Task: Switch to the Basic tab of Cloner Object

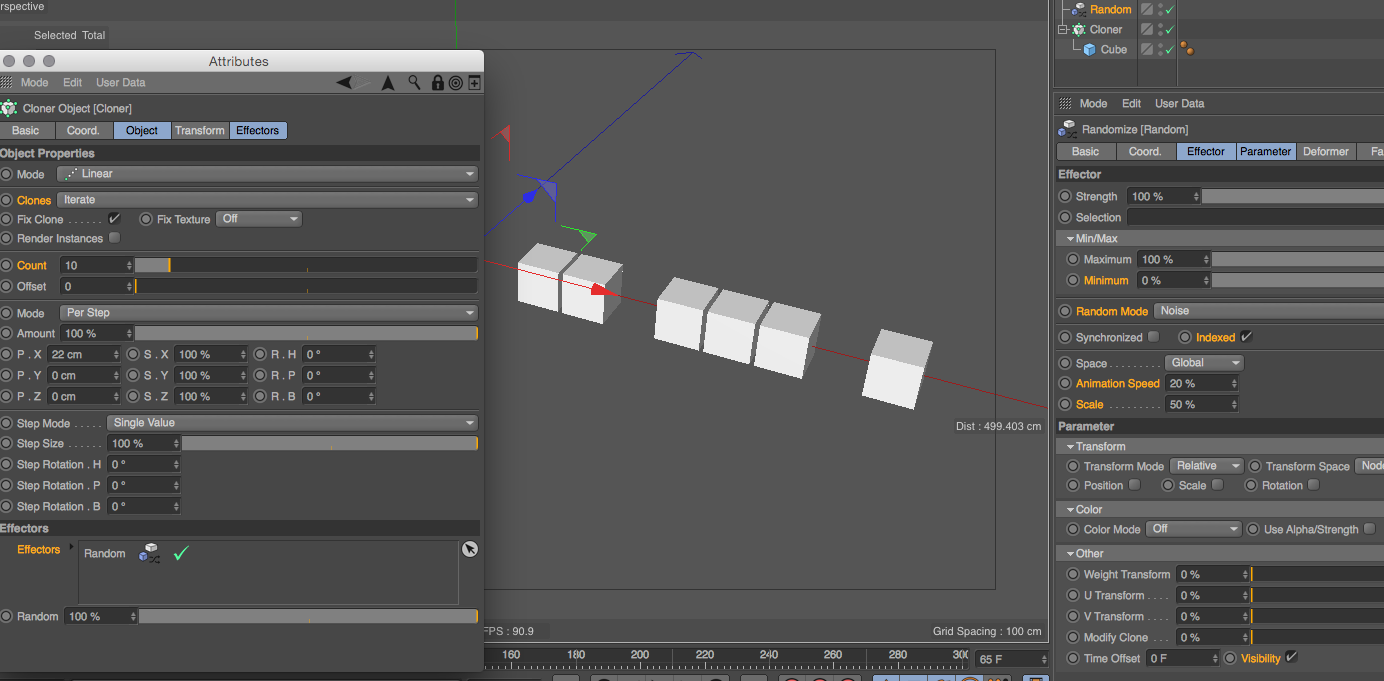Action: tap(26, 130)
